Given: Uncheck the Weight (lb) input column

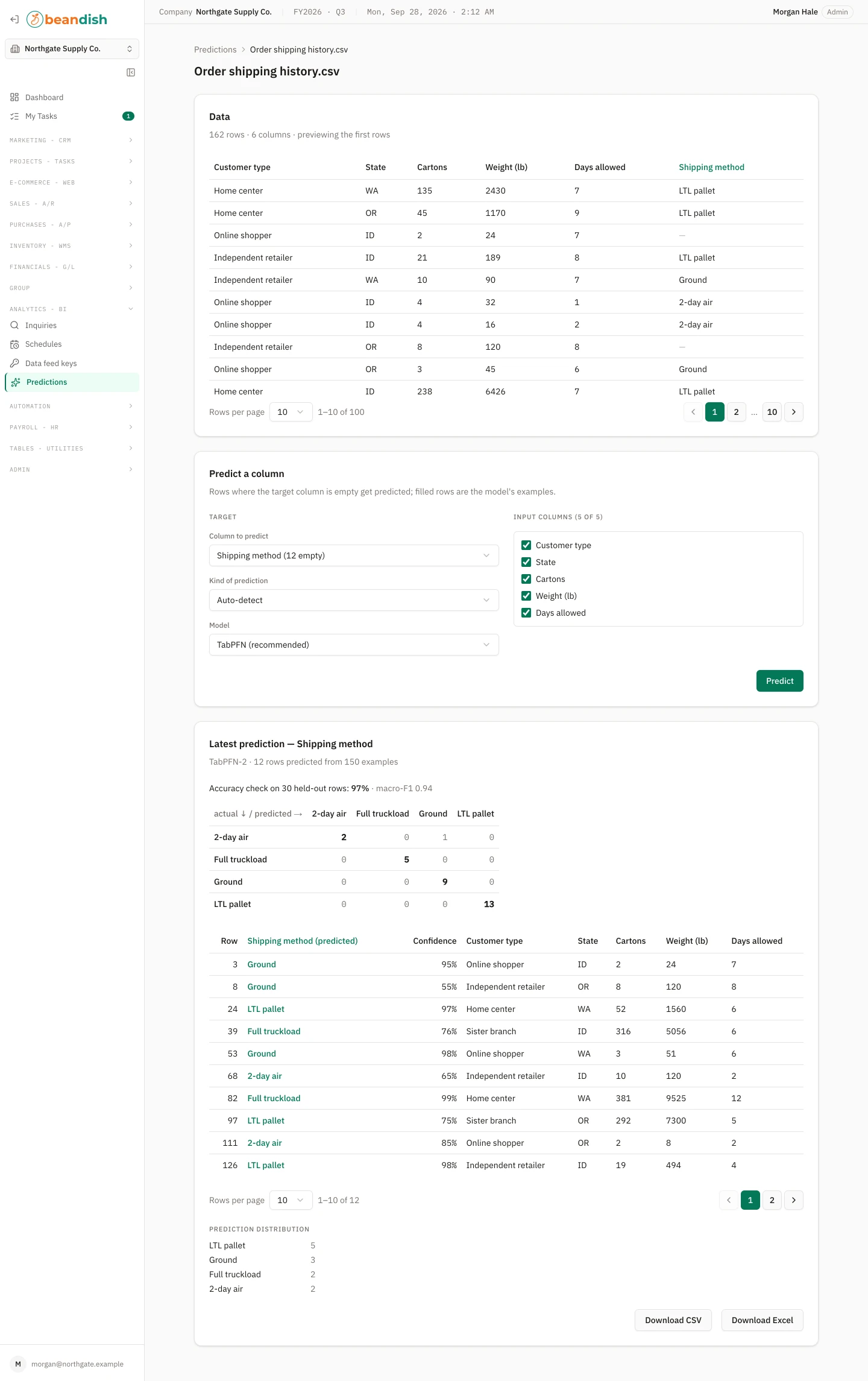Looking at the screenshot, I should pos(526,596).
